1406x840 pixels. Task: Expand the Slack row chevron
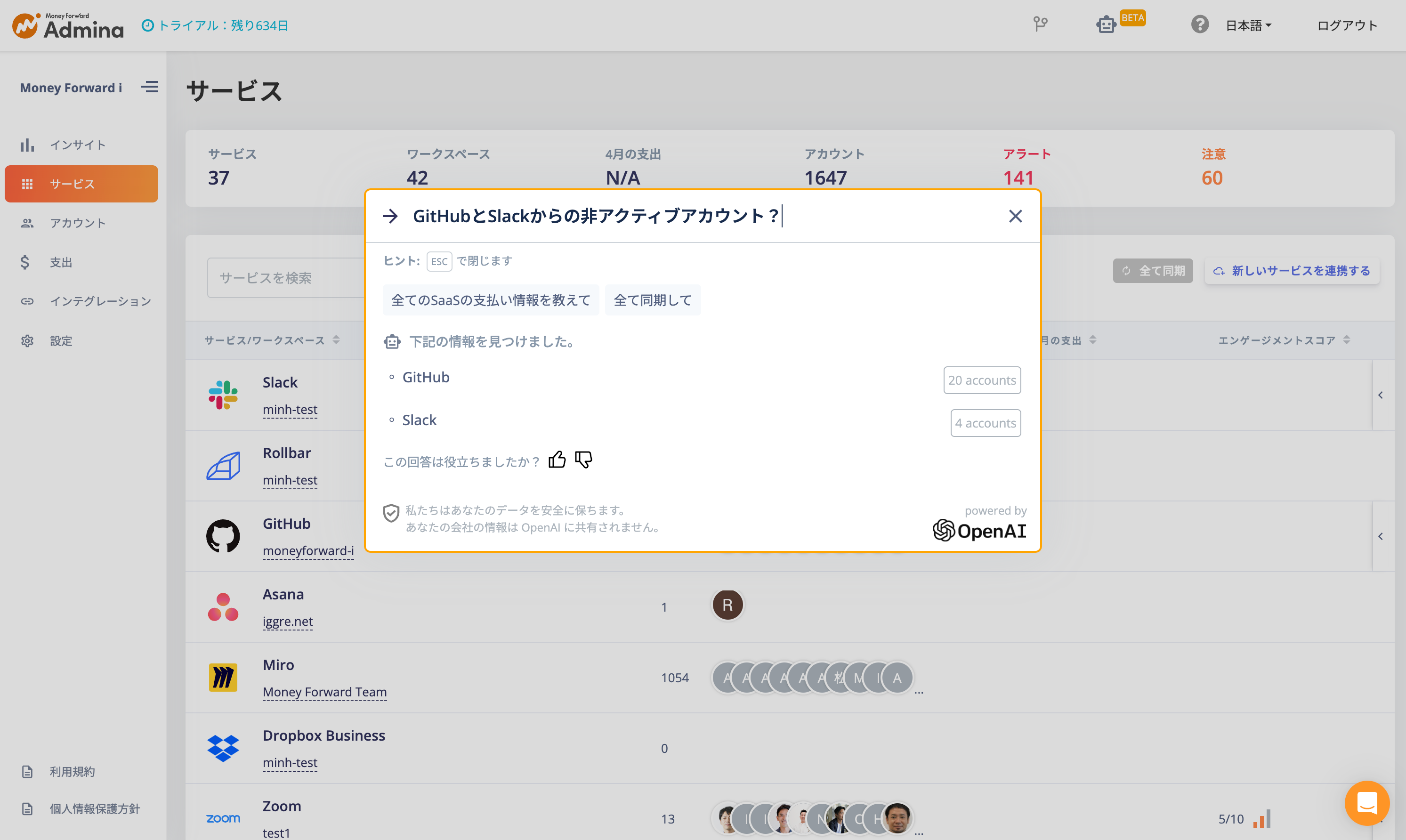pyautogui.click(x=1381, y=395)
